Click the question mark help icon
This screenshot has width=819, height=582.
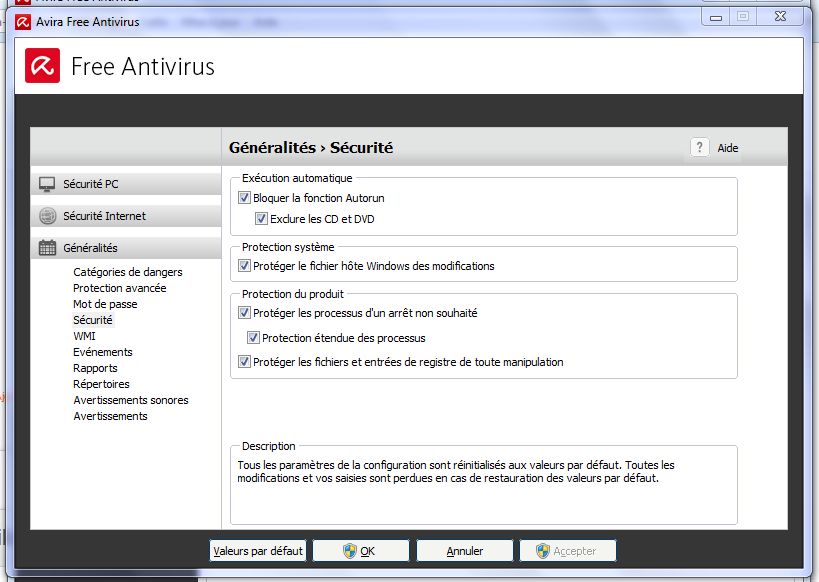700,147
